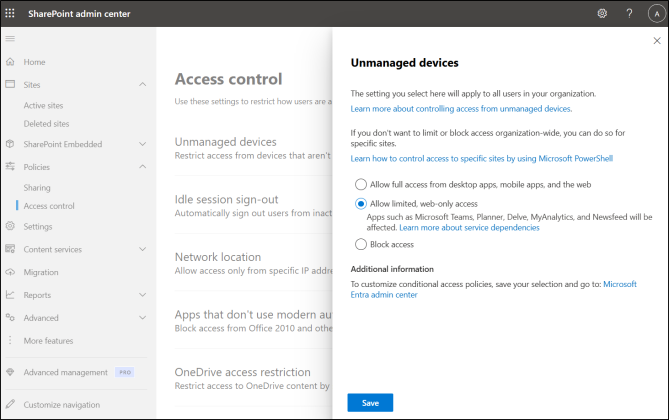Select Allow full access radio option
The image size is (669, 420).
361,184
